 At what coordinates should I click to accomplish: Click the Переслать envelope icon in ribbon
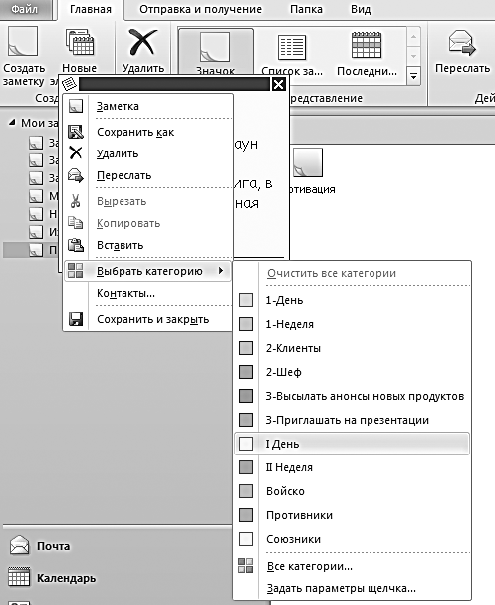pyautogui.click(x=462, y=43)
